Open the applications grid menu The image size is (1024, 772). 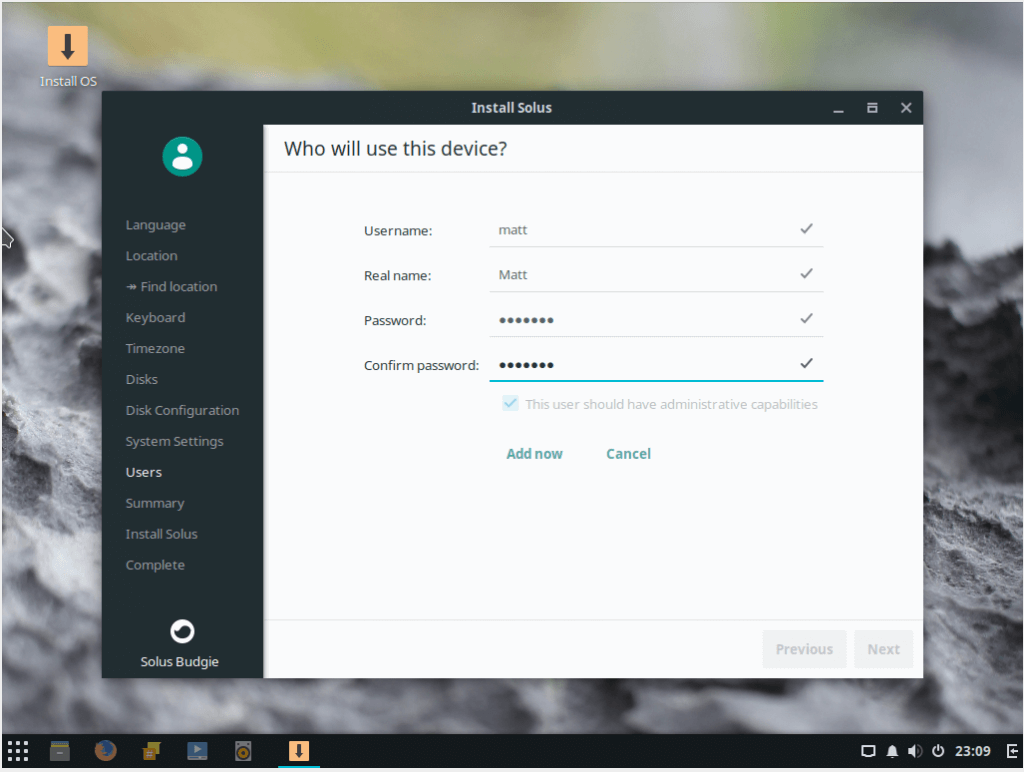(x=17, y=750)
